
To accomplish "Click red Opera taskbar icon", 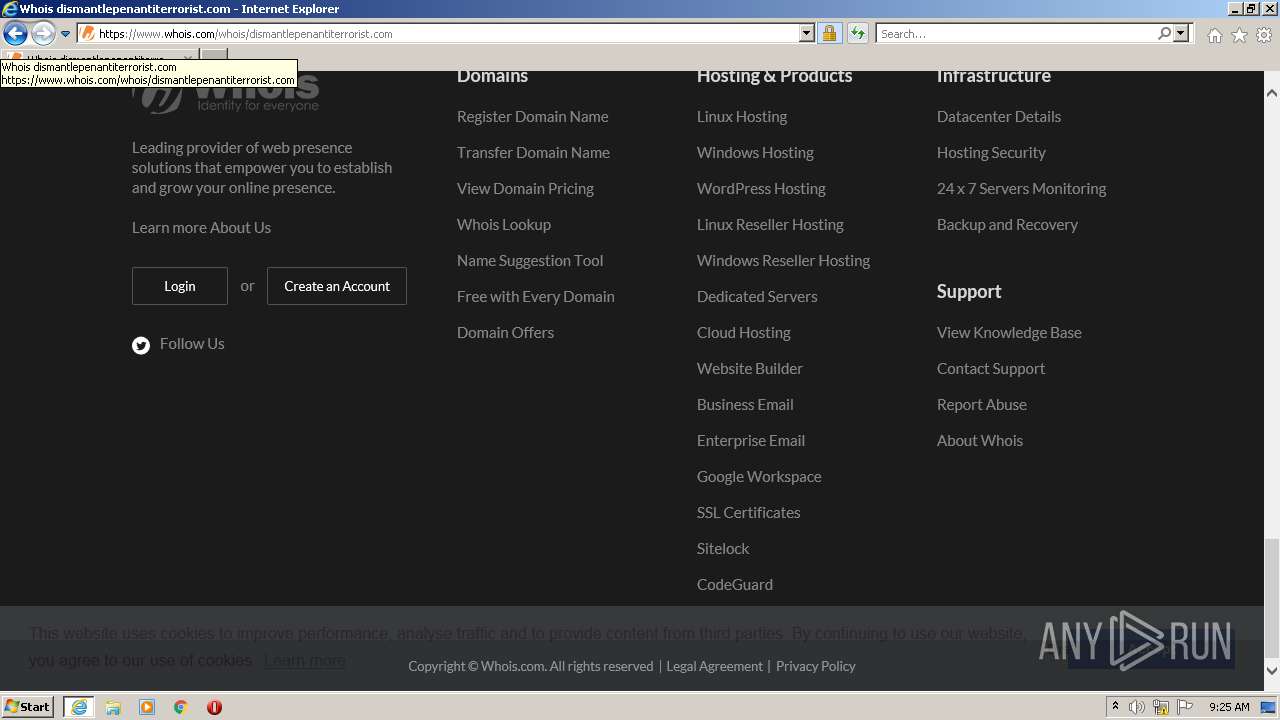I will click(214, 707).
